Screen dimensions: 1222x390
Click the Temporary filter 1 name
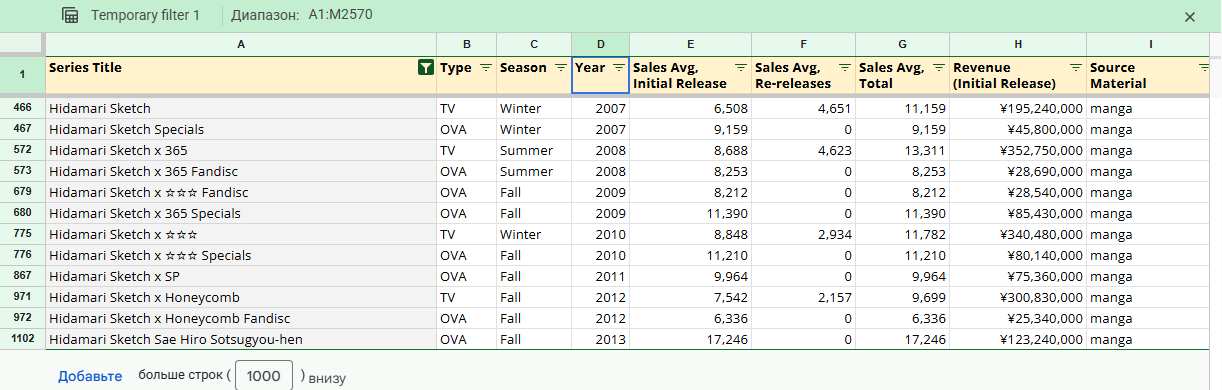(x=146, y=16)
